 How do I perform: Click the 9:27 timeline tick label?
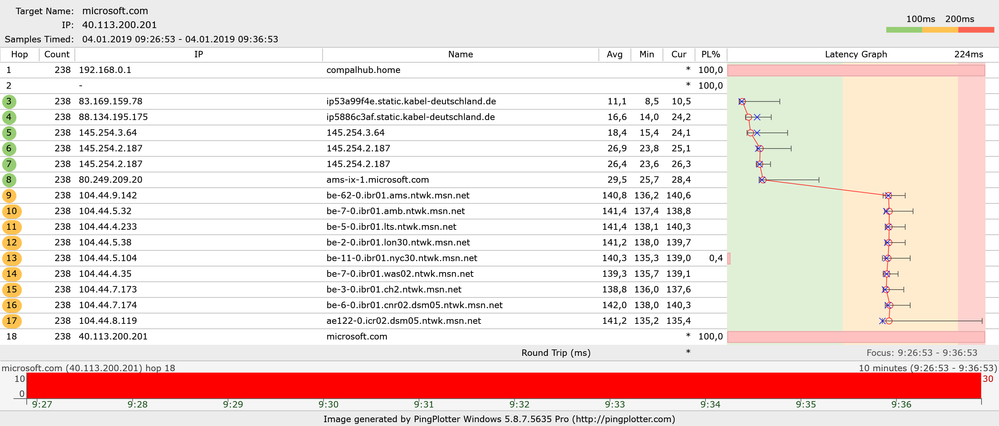[42, 404]
